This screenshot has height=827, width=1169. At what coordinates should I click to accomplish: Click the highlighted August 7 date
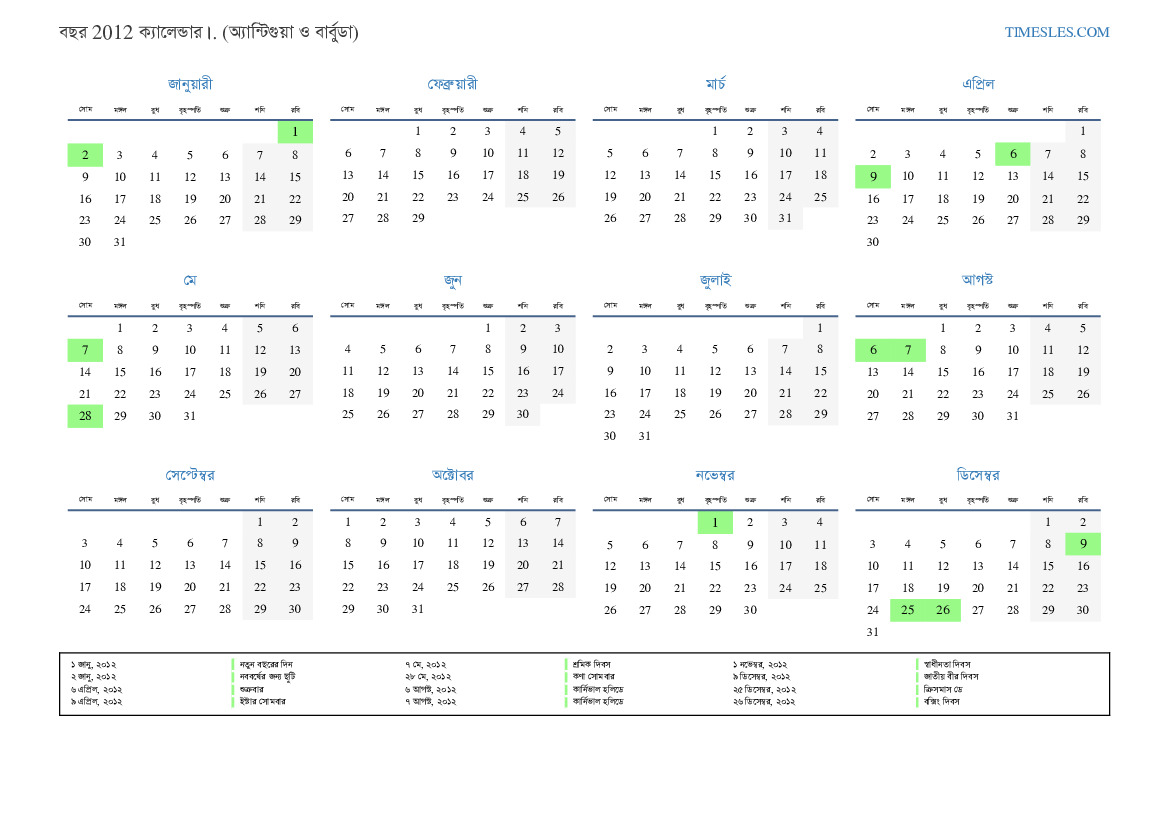point(907,350)
